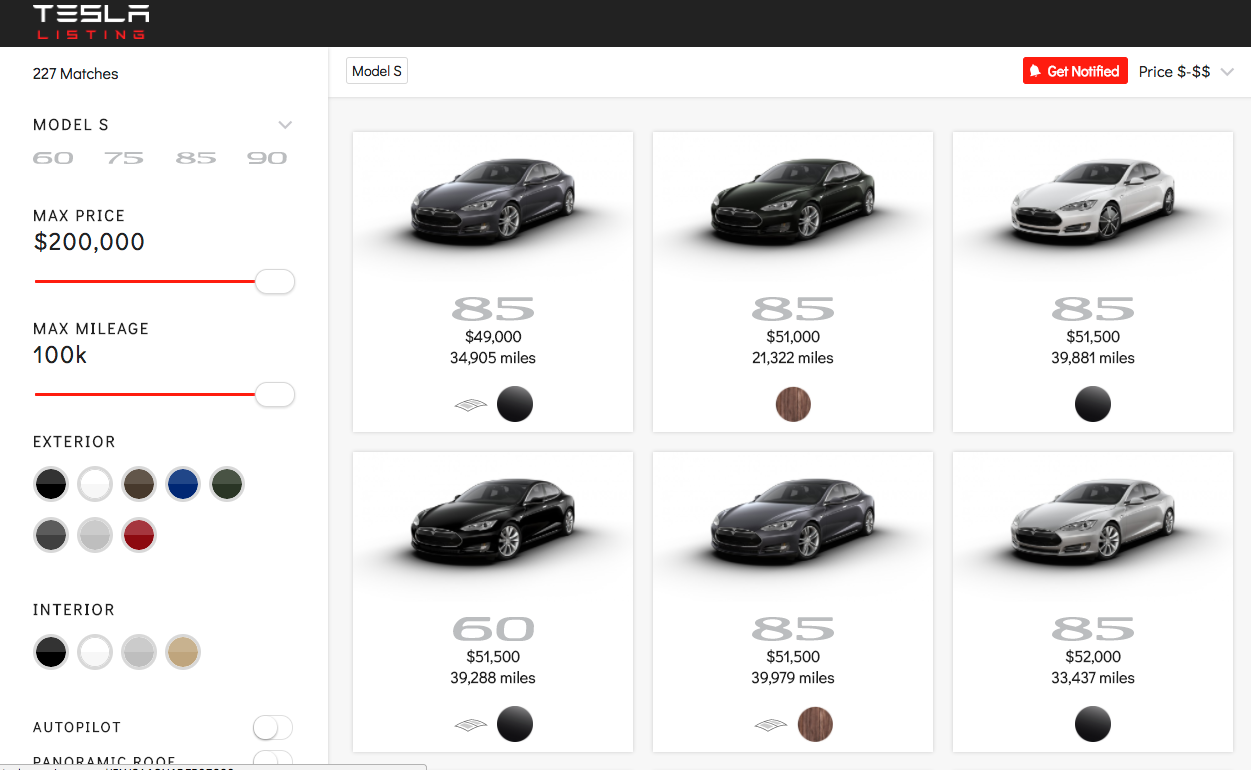Image resolution: width=1251 pixels, height=770 pixels.
Task: Collapse the Model S filter section
Action: [x=285, y=124]
